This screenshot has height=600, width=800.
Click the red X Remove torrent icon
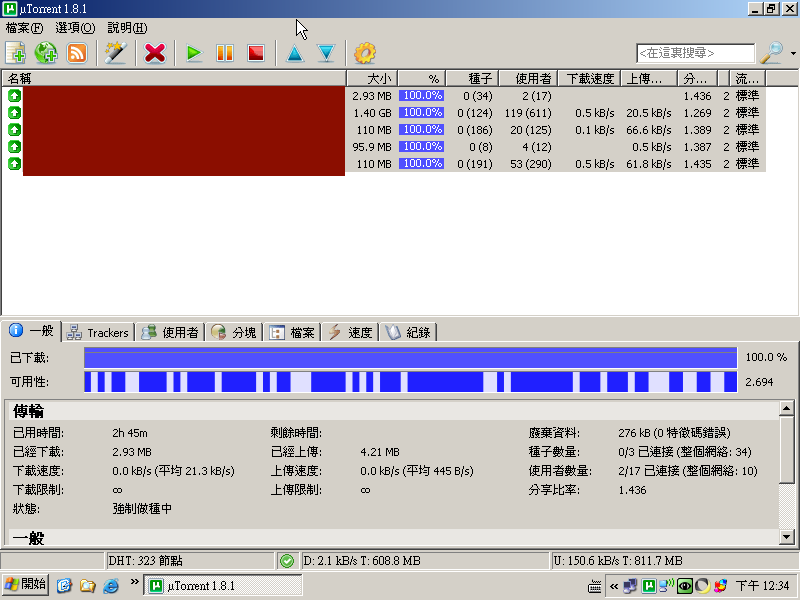[155, 53]
